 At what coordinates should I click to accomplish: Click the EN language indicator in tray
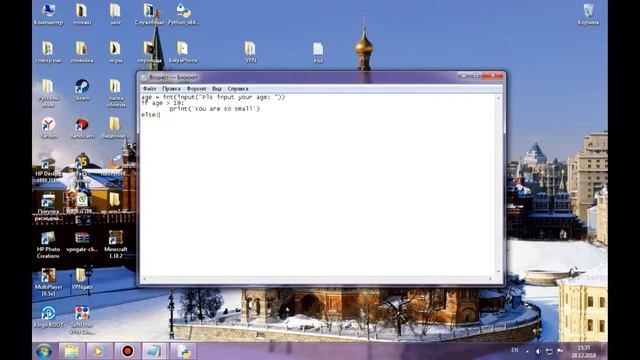click(x=515, y=350)
